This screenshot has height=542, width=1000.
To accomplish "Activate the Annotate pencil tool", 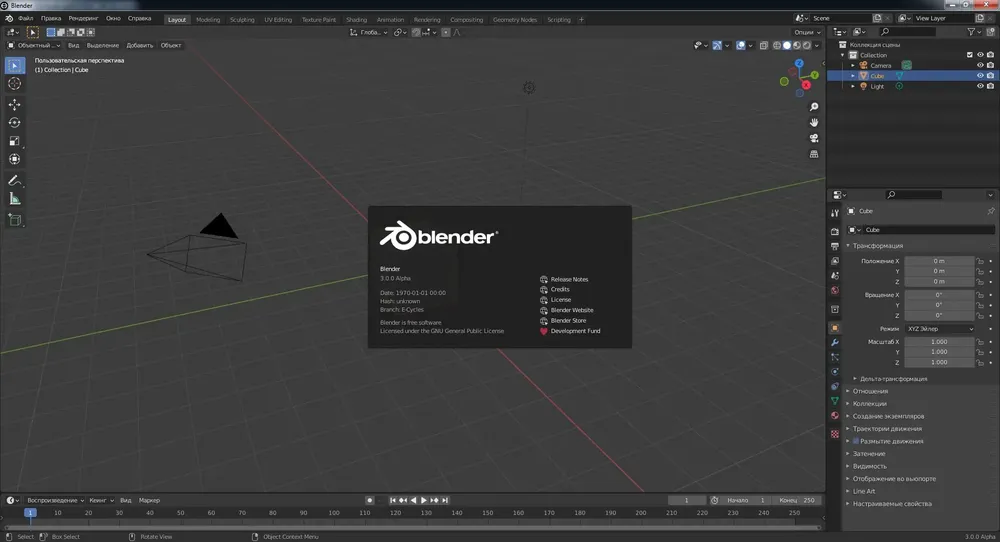I will (x=15, y=181).
